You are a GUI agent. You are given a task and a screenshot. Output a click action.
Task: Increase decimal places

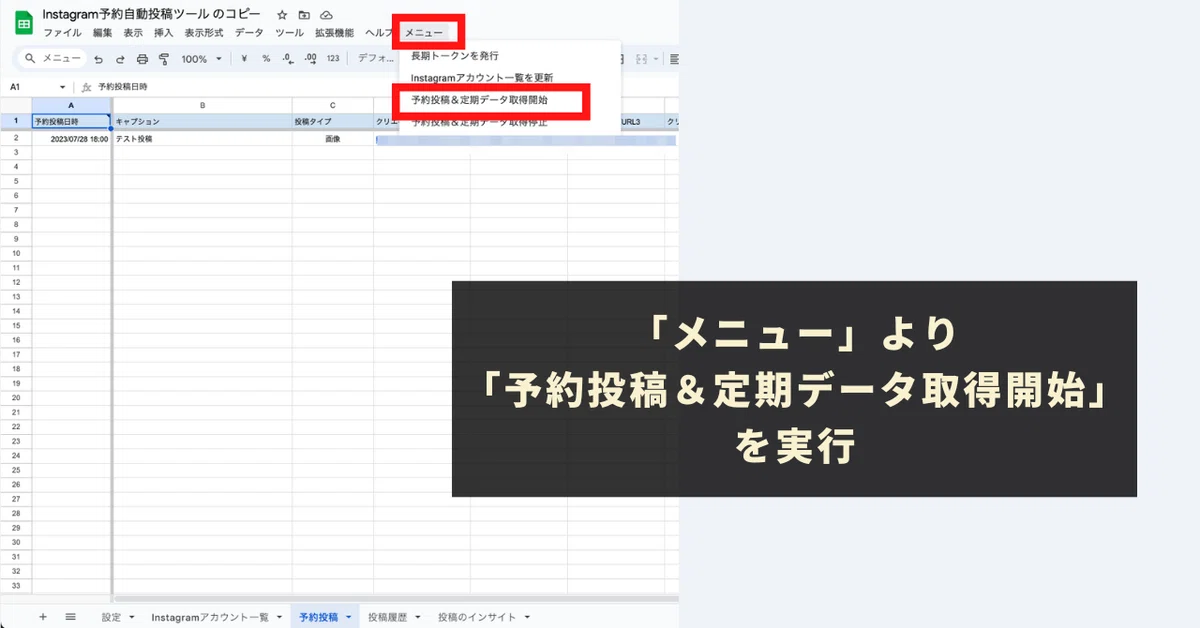(309, 59)
